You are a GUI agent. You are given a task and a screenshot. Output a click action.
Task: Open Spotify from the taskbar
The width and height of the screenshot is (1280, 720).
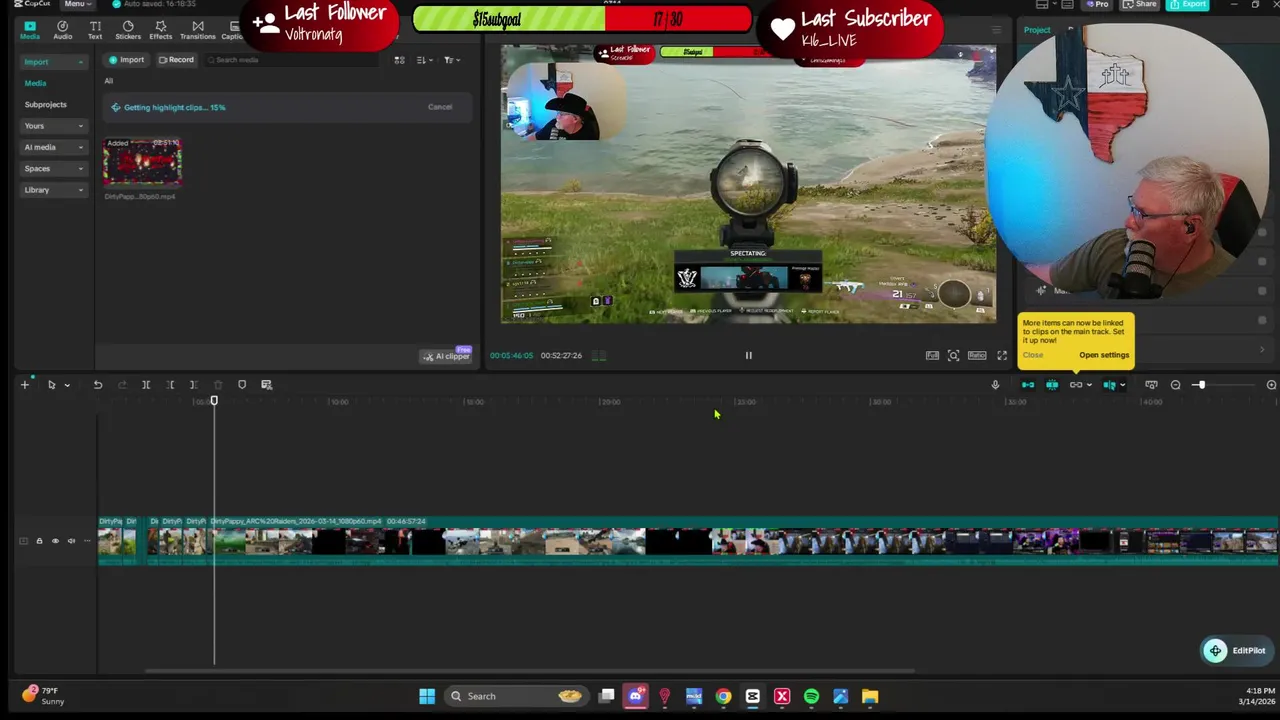(811, 696)
